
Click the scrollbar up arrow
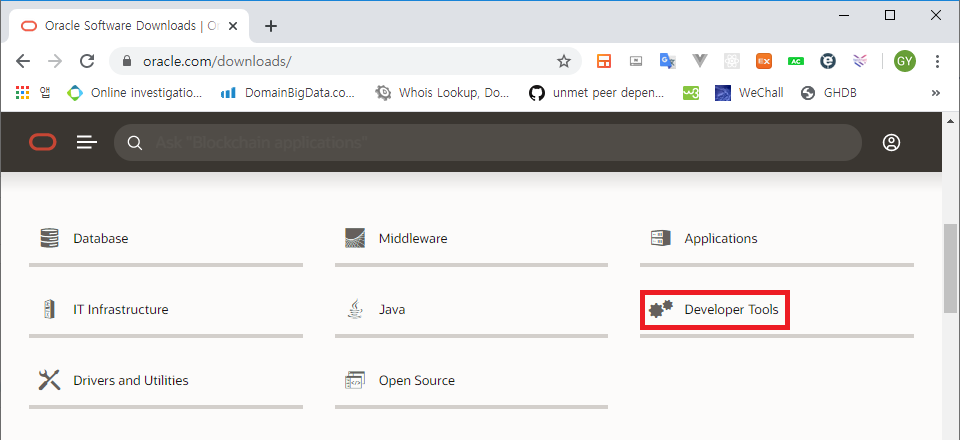click(x=950, y=119)
